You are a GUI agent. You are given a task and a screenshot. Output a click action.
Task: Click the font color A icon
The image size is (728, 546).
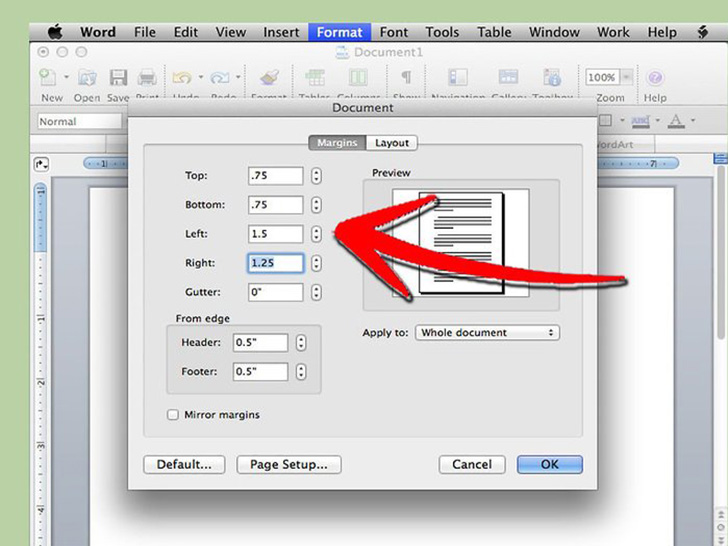tap(676, 121)
